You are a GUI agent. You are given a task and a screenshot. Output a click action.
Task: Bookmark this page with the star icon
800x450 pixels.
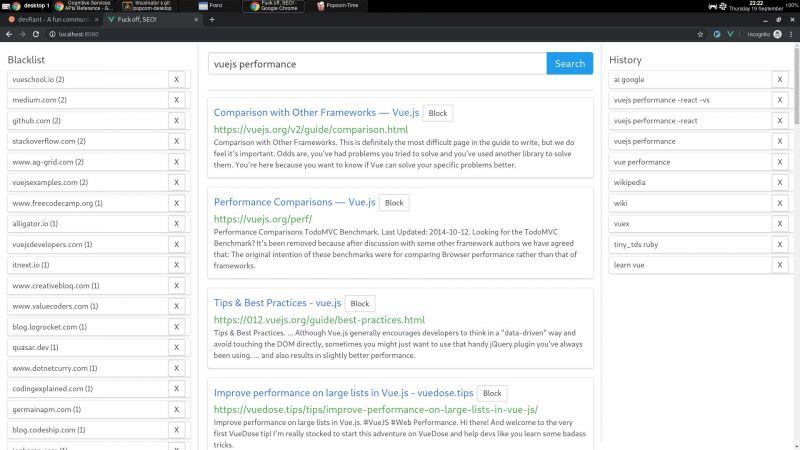pos(702,34)
